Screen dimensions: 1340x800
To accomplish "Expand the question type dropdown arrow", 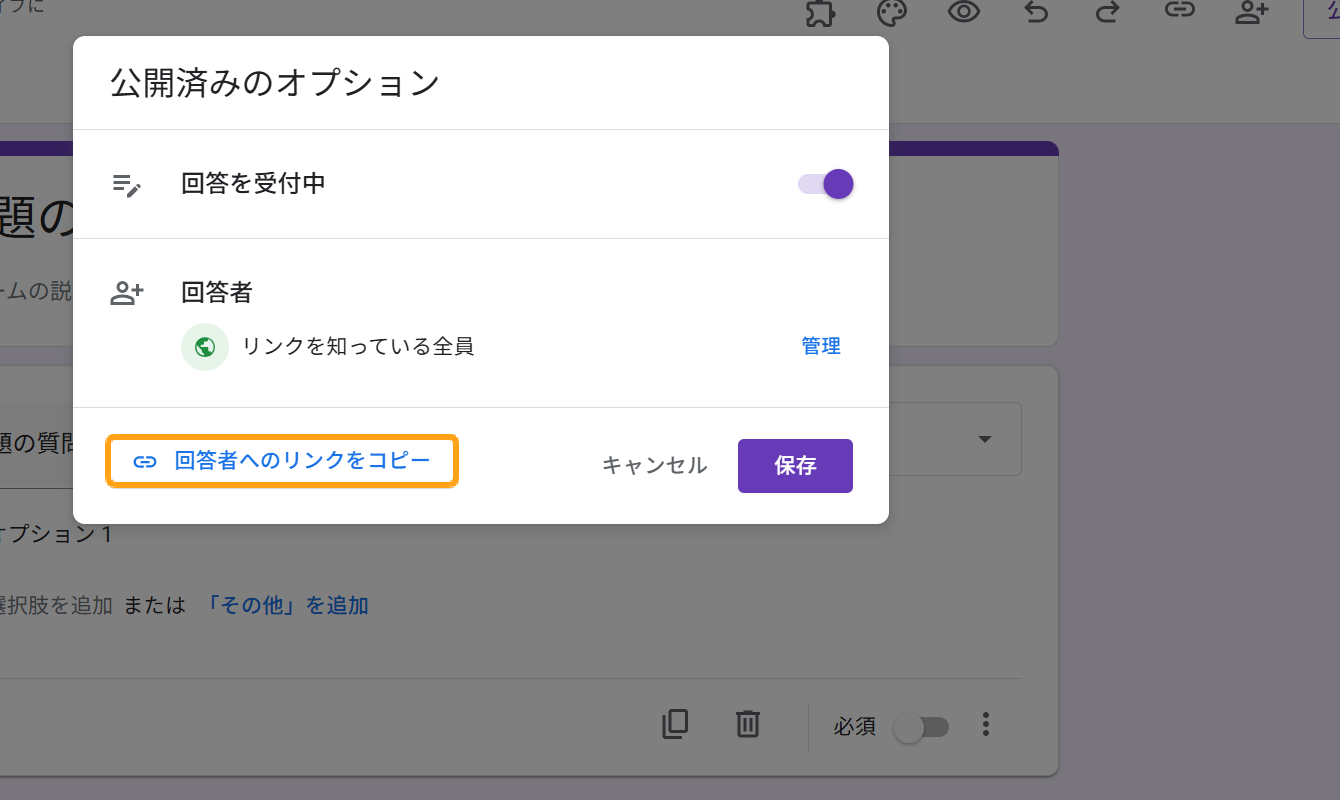I will (x=985, y=440).
